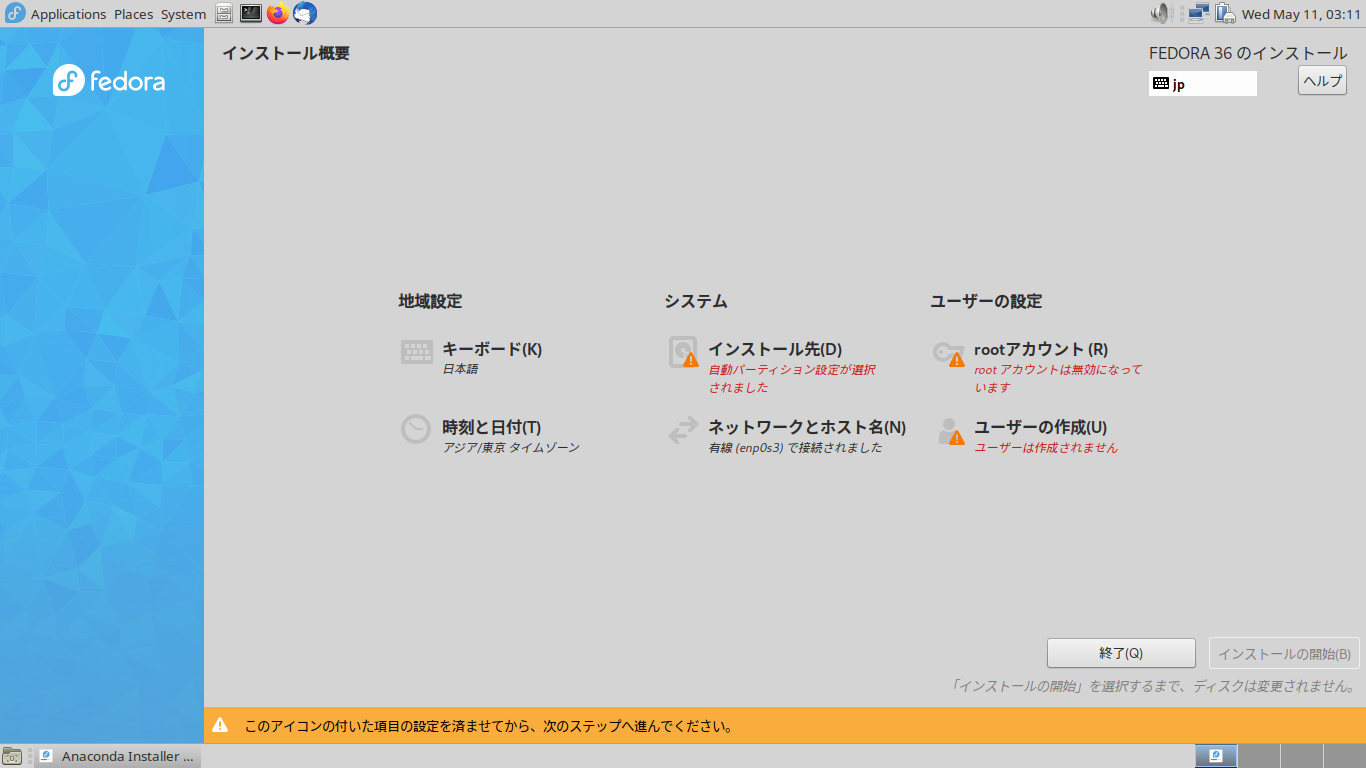1366x768 pixels.
Task: Click the clock icon beside 時刻と日付(T)
Action: (416, 430)
